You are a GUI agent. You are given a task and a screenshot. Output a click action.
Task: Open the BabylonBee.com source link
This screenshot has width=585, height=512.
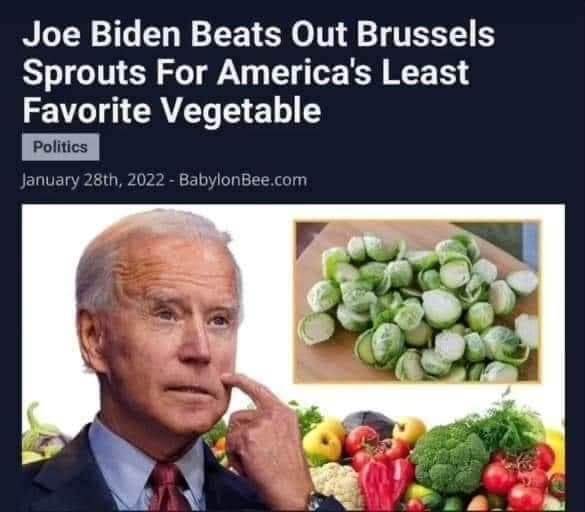(x=243, y=180)
